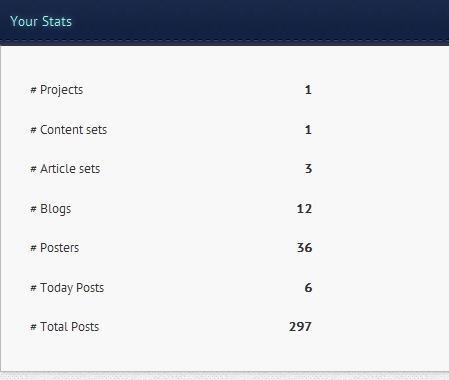Click the Posters count 36

coord(304,248)
